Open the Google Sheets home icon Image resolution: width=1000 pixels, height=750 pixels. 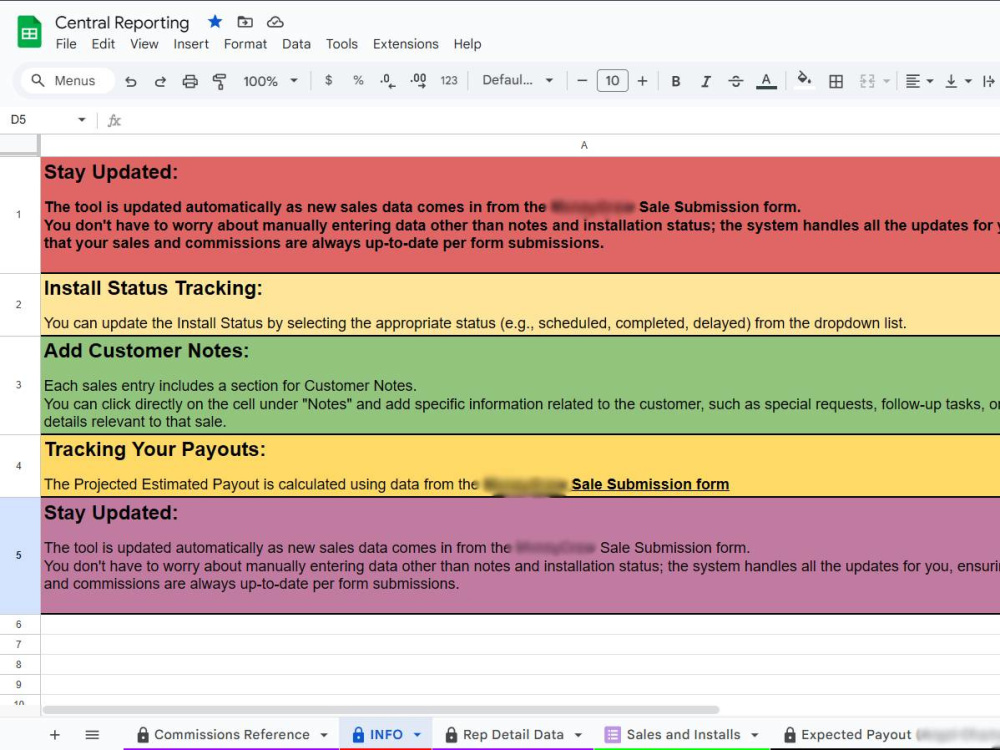(29, 33)
